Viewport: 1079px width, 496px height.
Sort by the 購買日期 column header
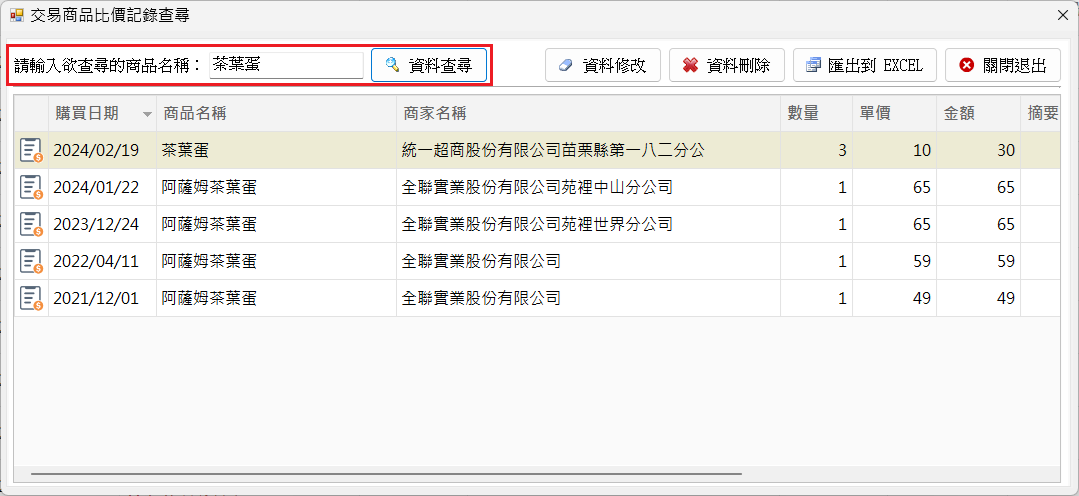(103, 114)
